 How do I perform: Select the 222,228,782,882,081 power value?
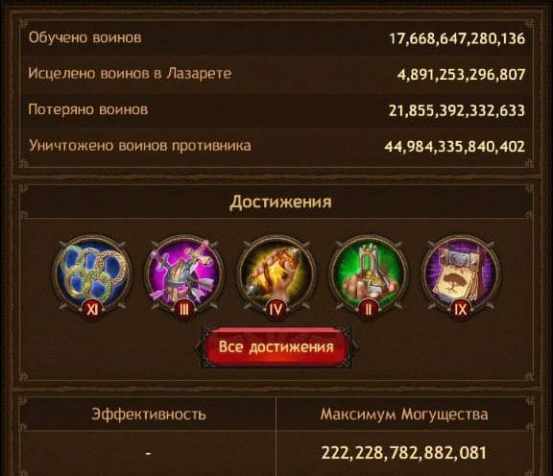[404, 453]
